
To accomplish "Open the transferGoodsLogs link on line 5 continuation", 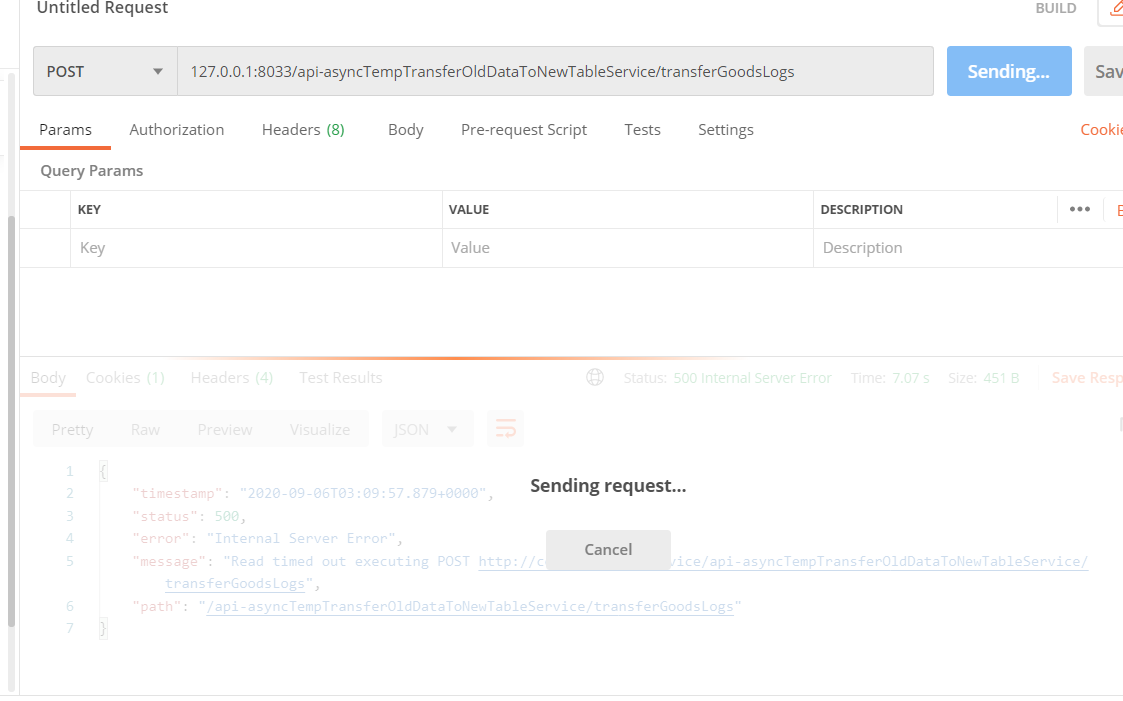I will pyautogui.click(x=235, y=584).
